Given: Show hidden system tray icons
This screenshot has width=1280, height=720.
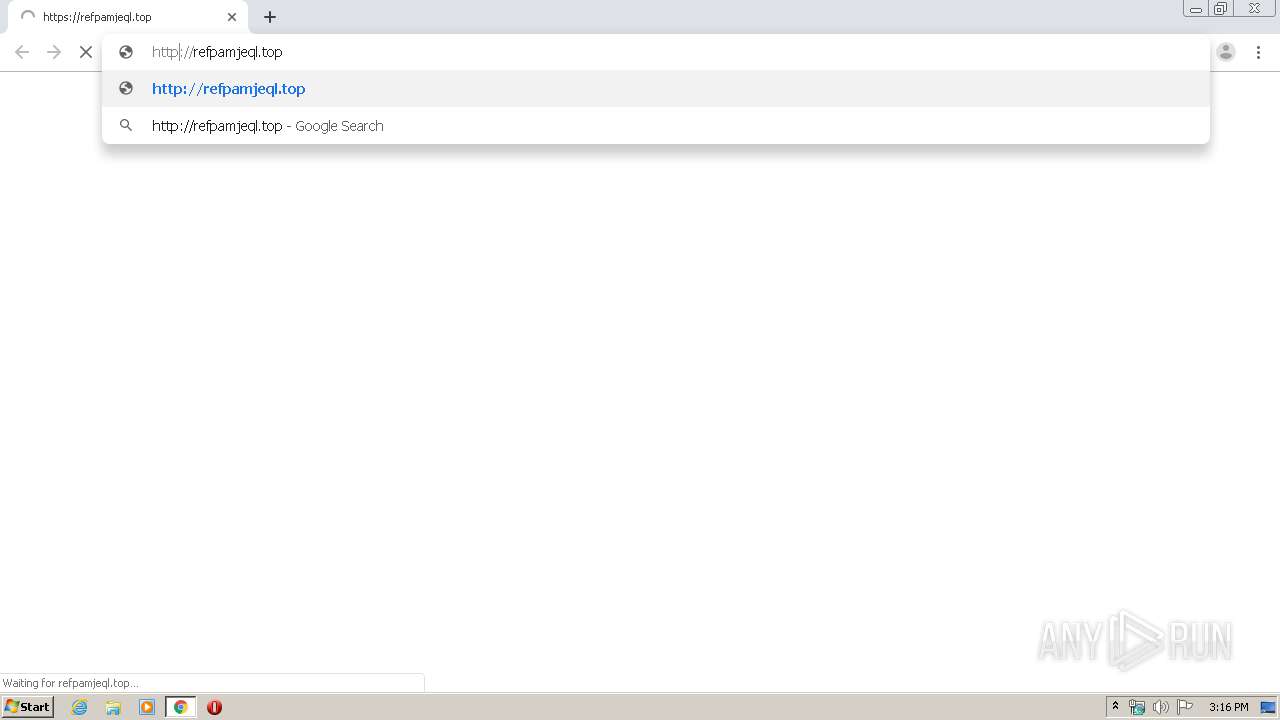Looking at the screenshot, I should point(1115,707).
